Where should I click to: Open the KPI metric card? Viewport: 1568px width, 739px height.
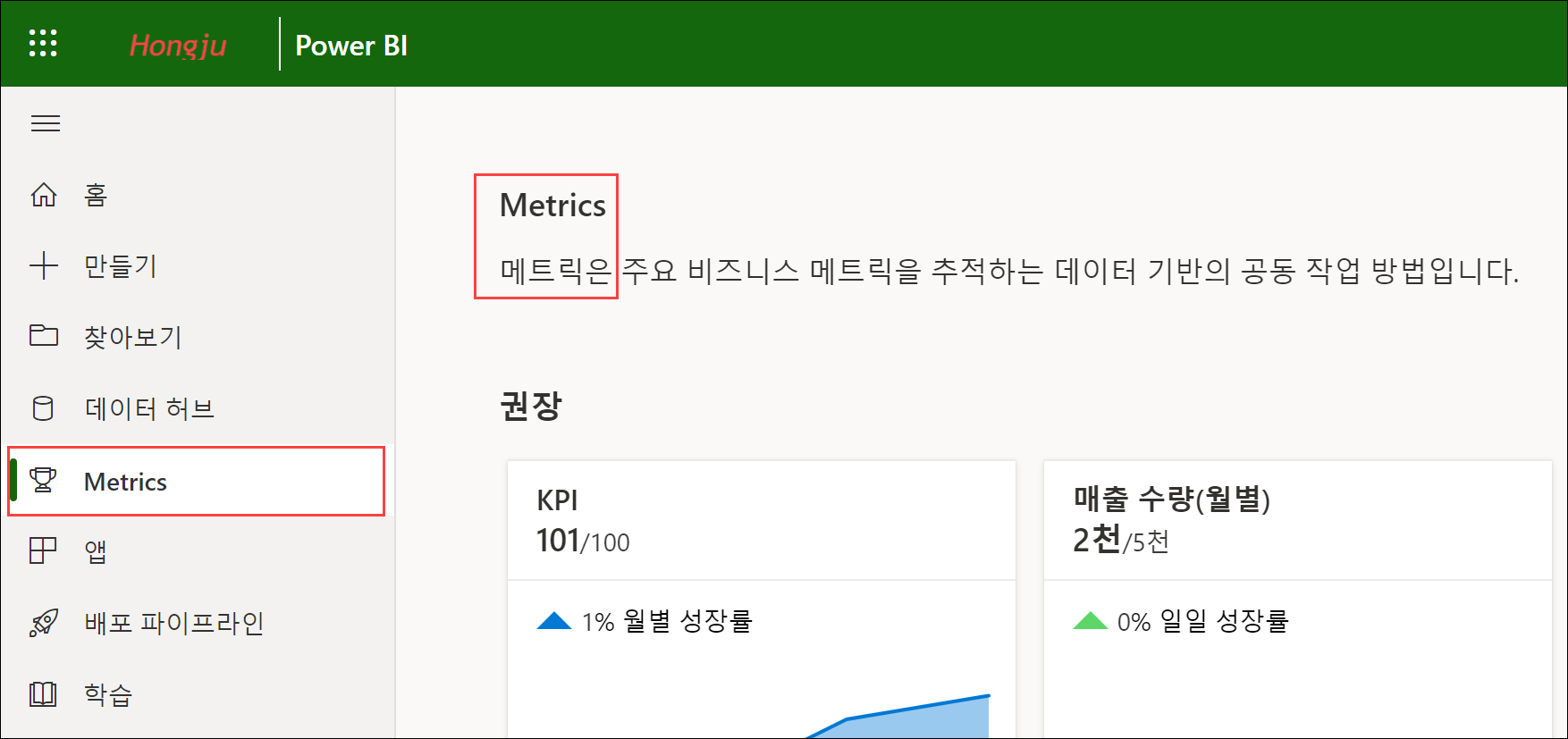pyautogui.click(x=762, y=600)
